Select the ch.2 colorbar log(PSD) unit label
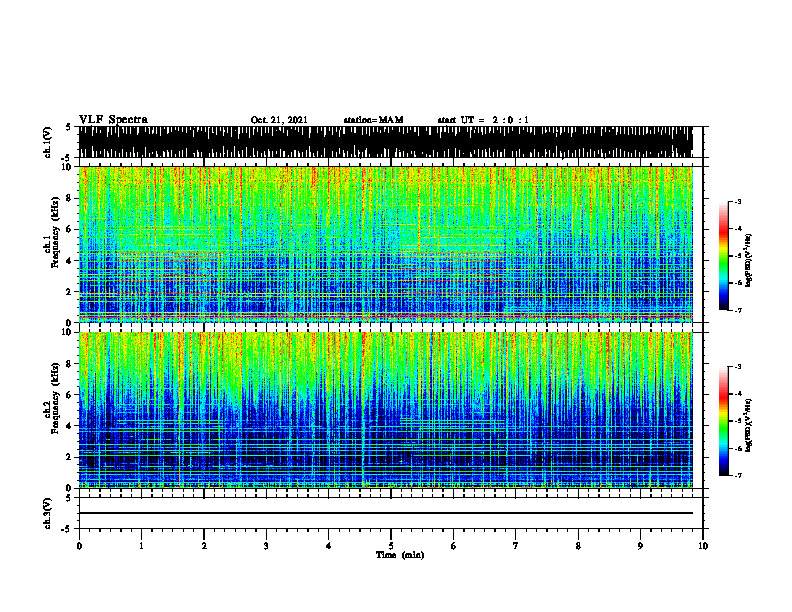Viewport: 792px width, 612px height. tap(749, 425)
